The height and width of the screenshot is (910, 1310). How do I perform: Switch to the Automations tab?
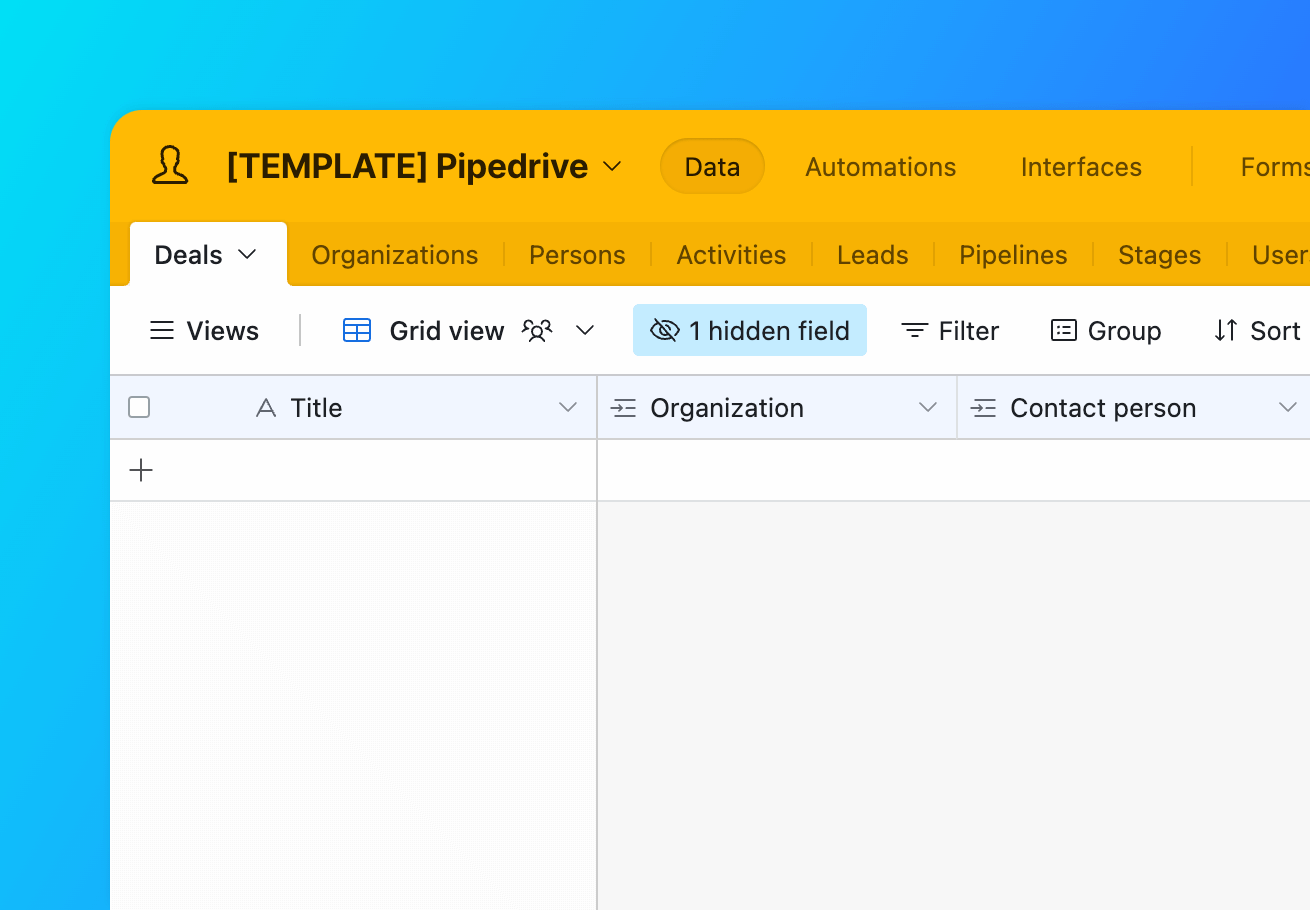[x=880, y=167]
